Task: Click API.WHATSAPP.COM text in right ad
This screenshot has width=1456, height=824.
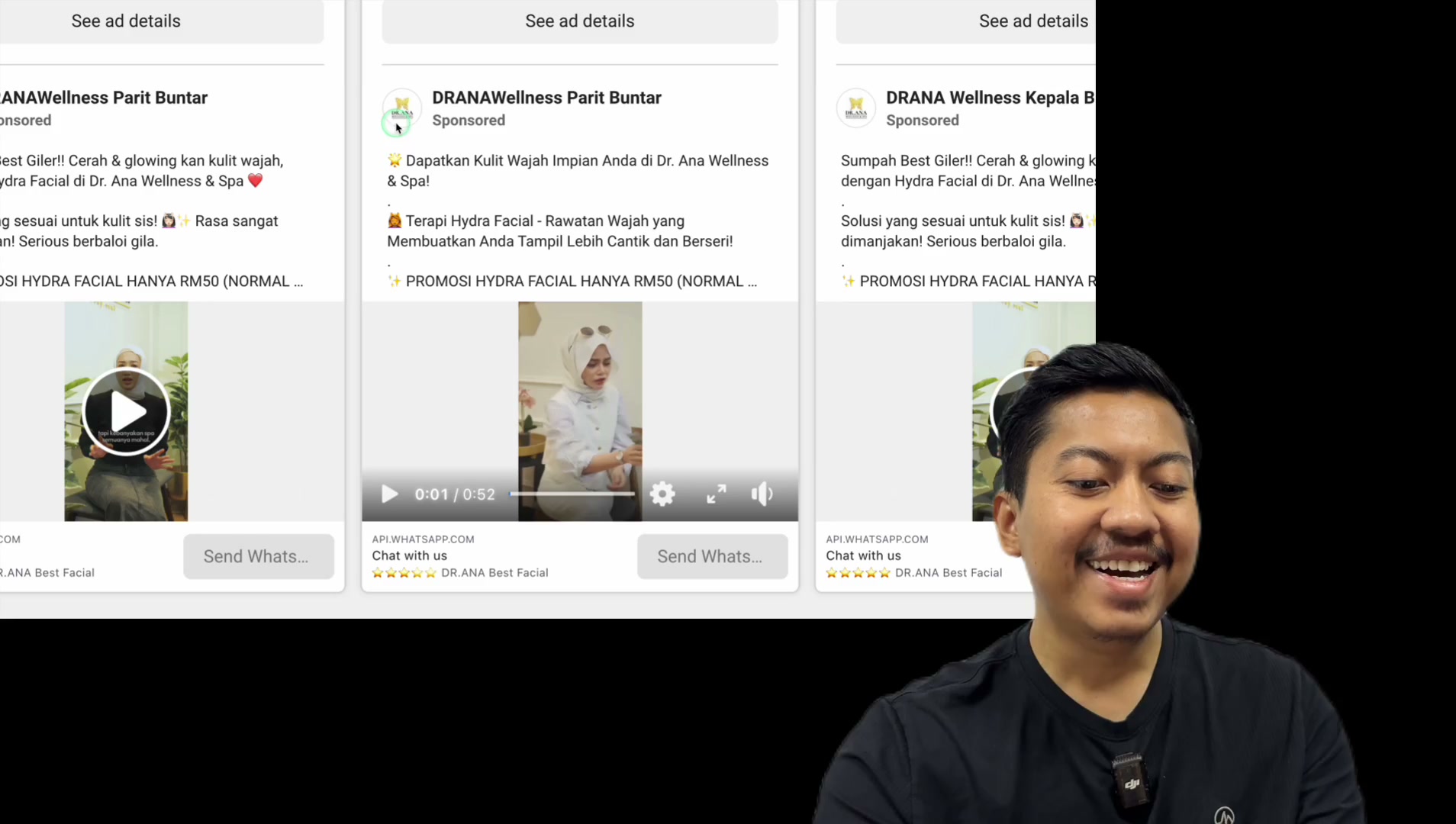Action: click(877, 539)
